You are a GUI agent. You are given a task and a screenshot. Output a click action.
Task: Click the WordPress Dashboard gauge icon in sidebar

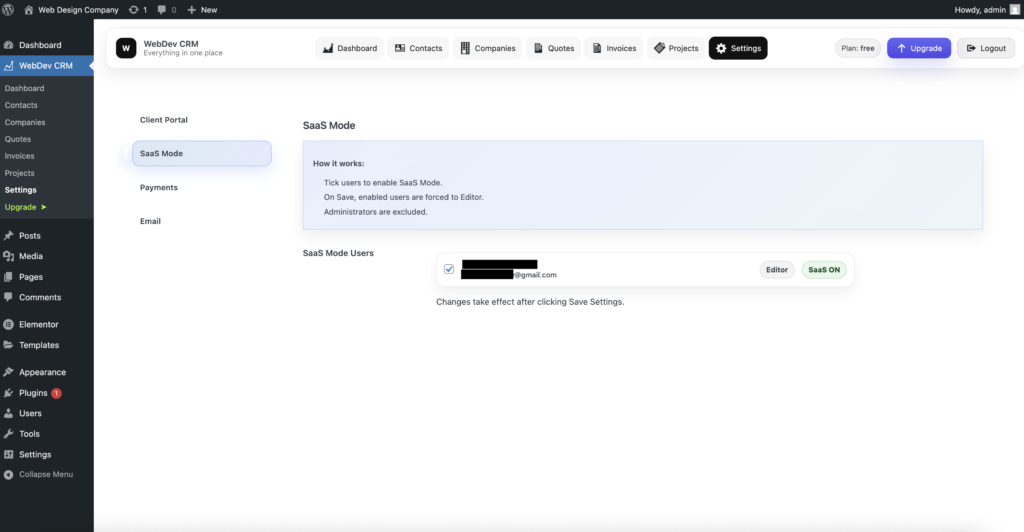tap(8, 45)
